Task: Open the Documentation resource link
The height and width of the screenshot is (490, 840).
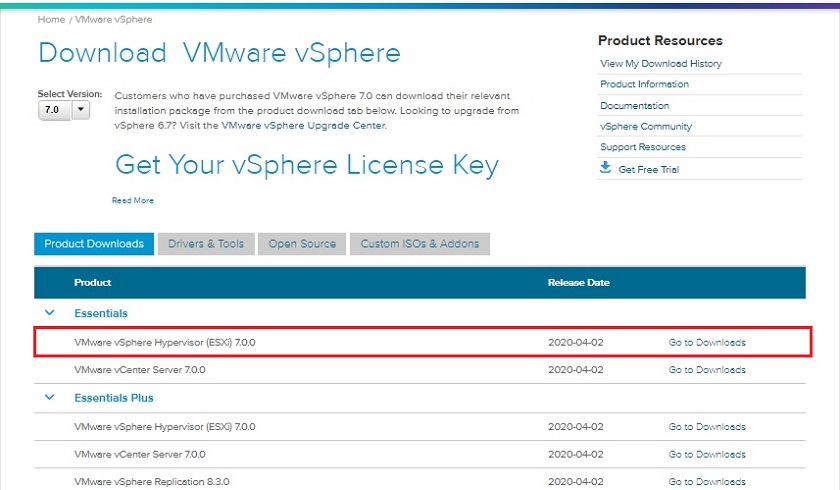Action: point(635,105)
